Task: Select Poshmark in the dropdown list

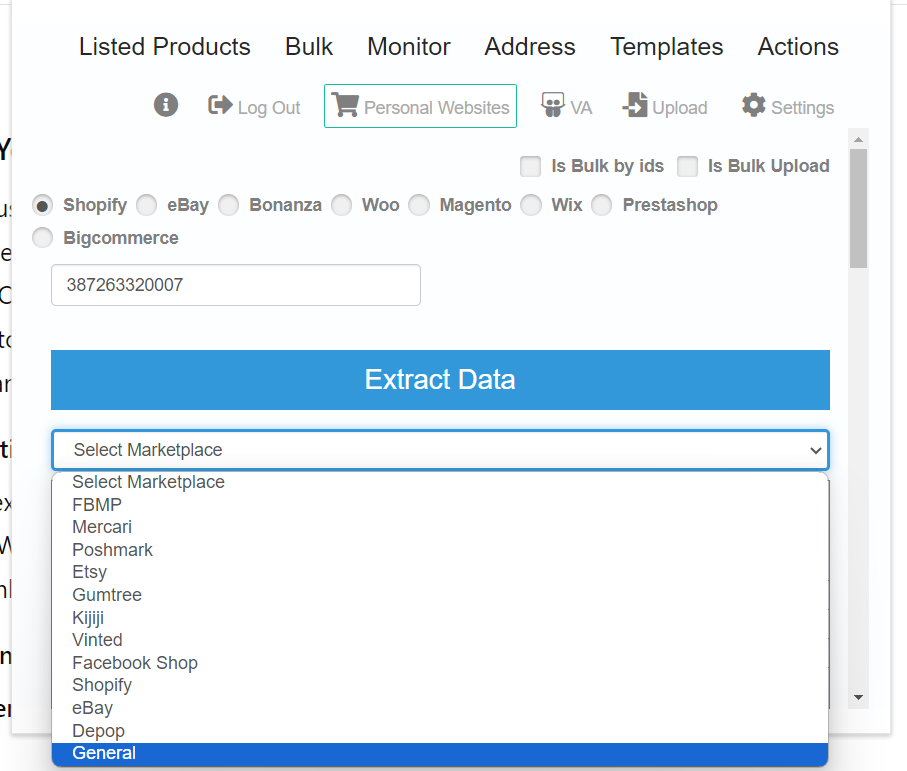Action: pyautogui.click(x=440, y=550)
